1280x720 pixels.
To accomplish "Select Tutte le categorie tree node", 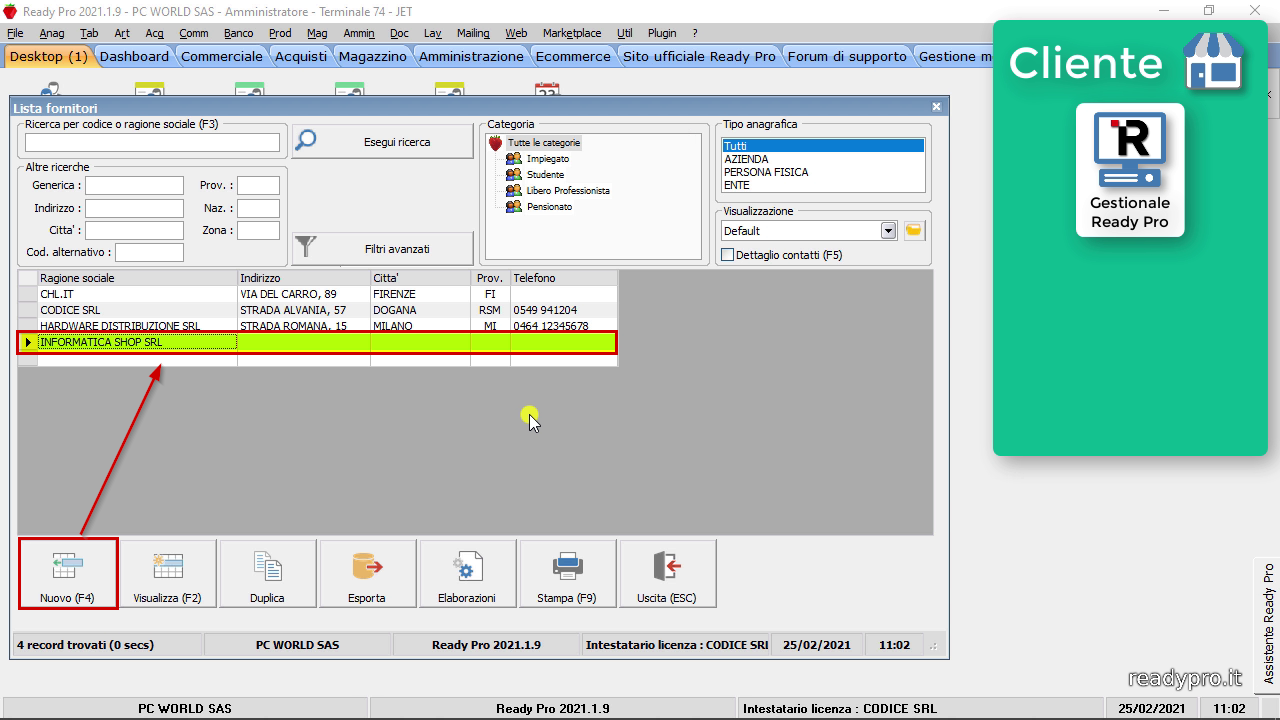I will pyautogui.click(x=543, y=143).
